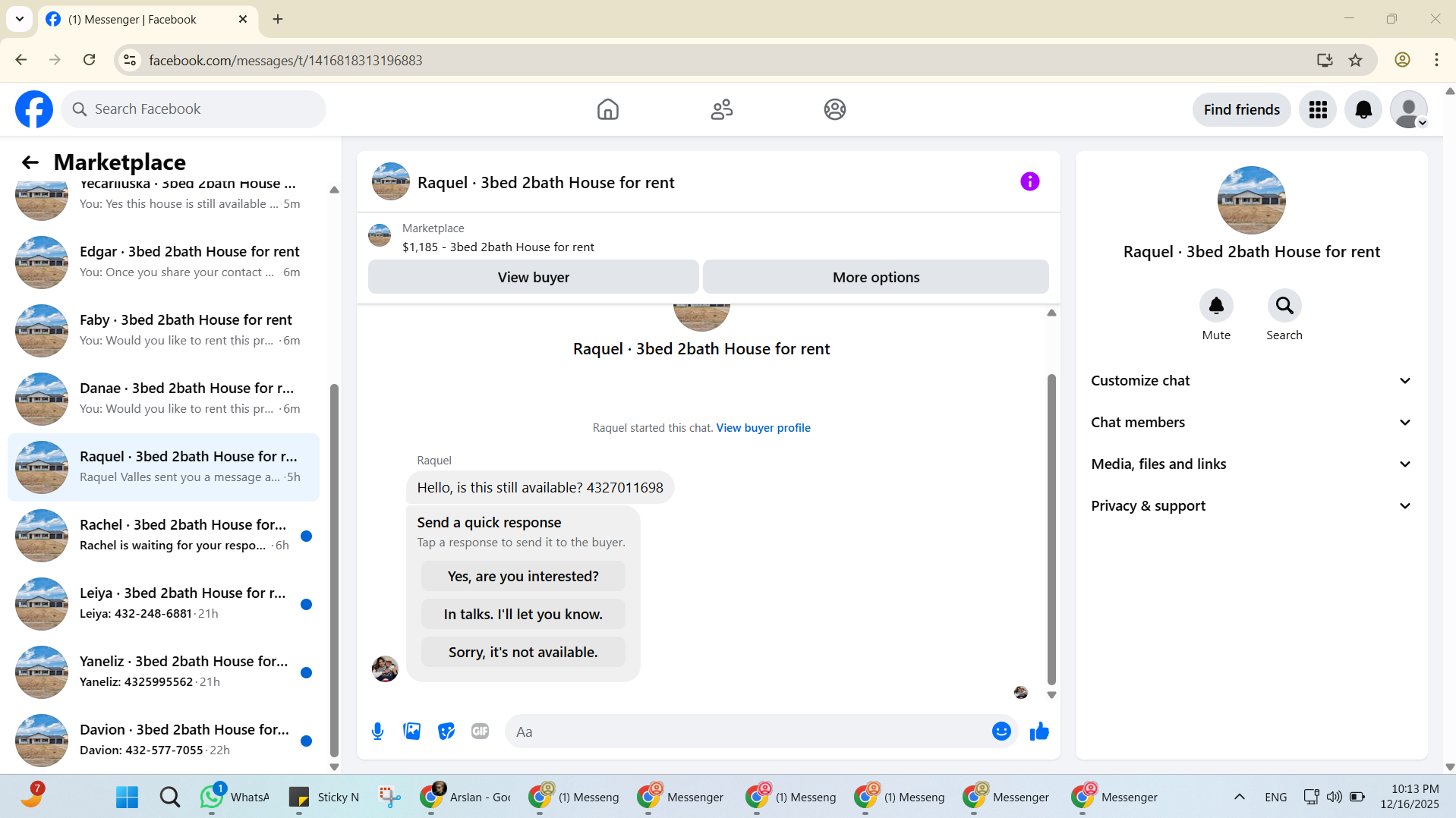This screenshot has width=1456, height=818.
Task: Send 'Yes, are you interested?' quick response
Action: coord(523,576)
